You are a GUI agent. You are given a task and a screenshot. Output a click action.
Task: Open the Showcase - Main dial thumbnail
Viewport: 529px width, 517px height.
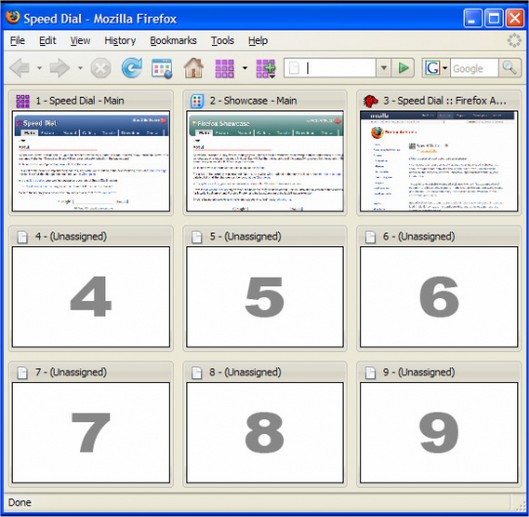click(265, 161)
